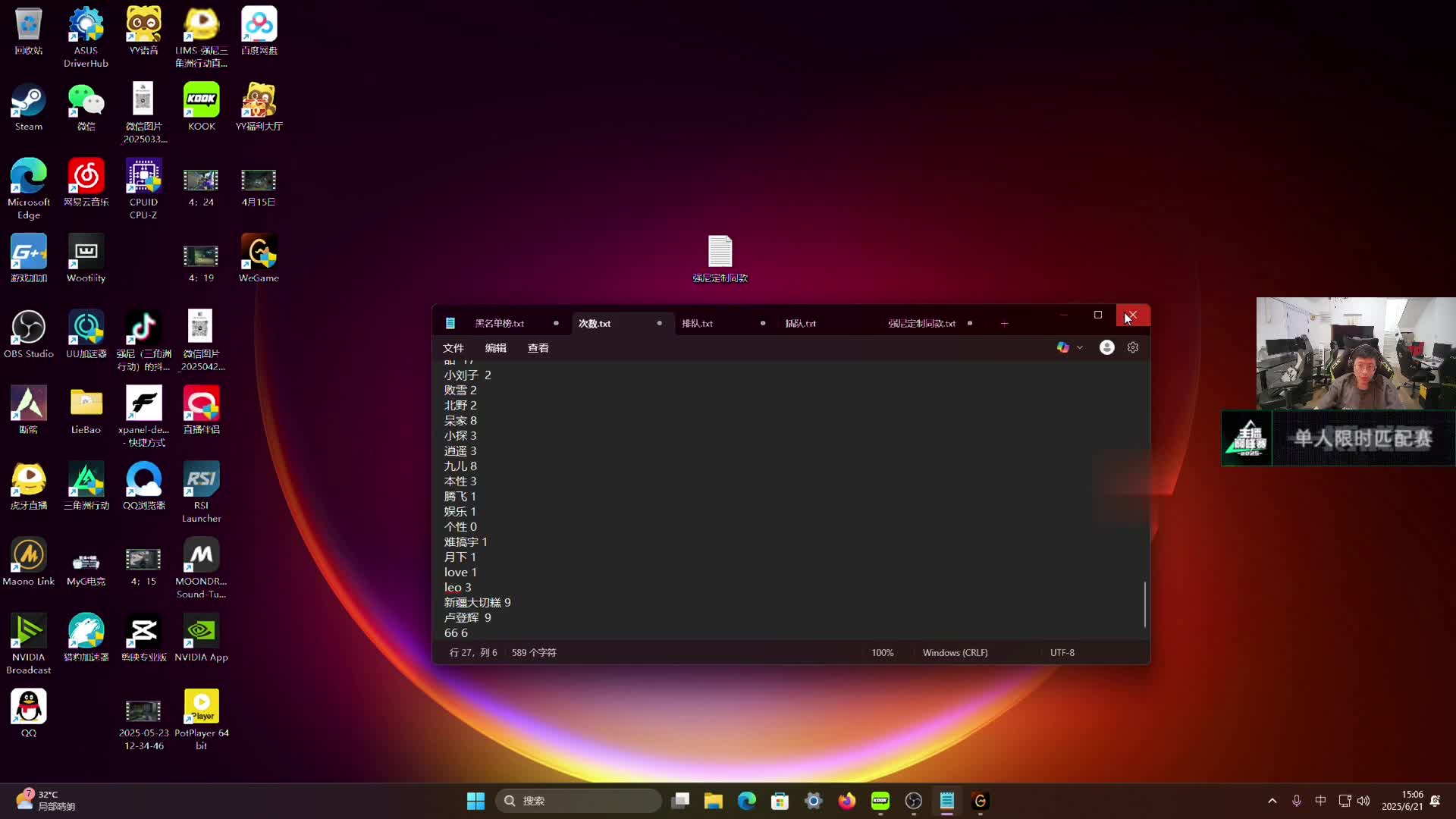The image size is (1456, 819).
Task: Toggle the 中 input method indicator
Action: pyautogui.click(x=1320, y=801)
